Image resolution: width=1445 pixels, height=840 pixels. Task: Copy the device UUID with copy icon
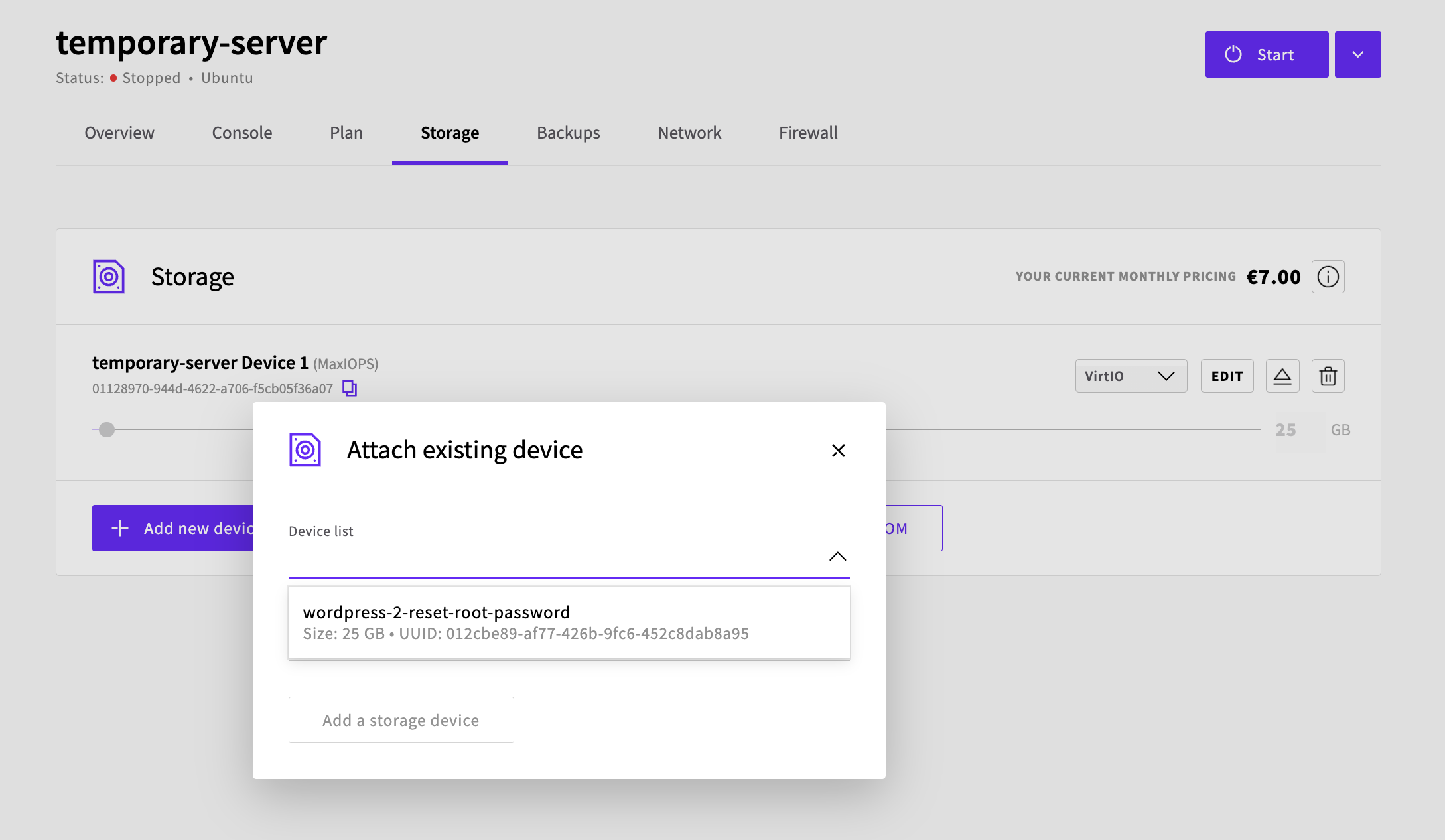tap(350, 388)
